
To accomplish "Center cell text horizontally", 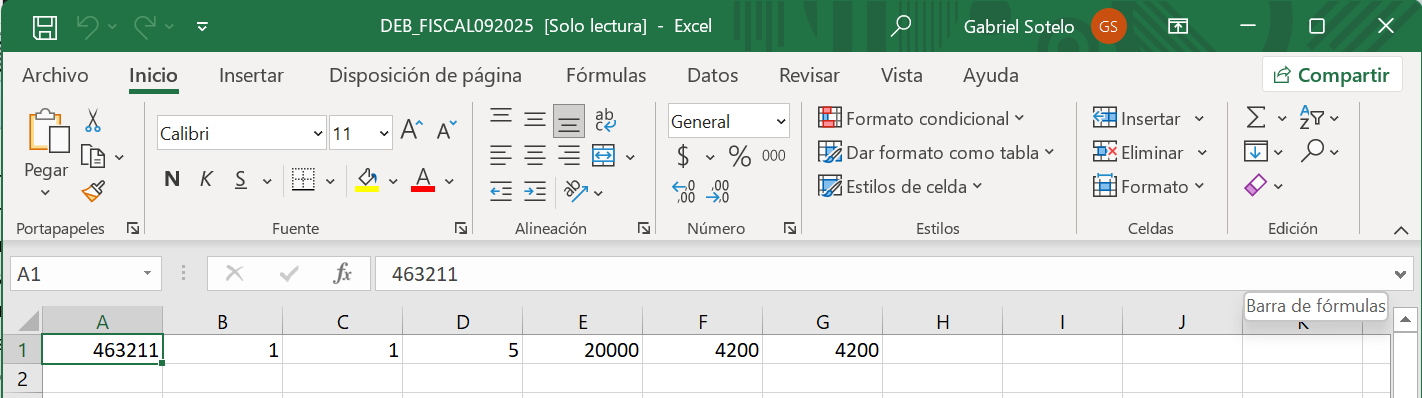I will tap(535, 155).
